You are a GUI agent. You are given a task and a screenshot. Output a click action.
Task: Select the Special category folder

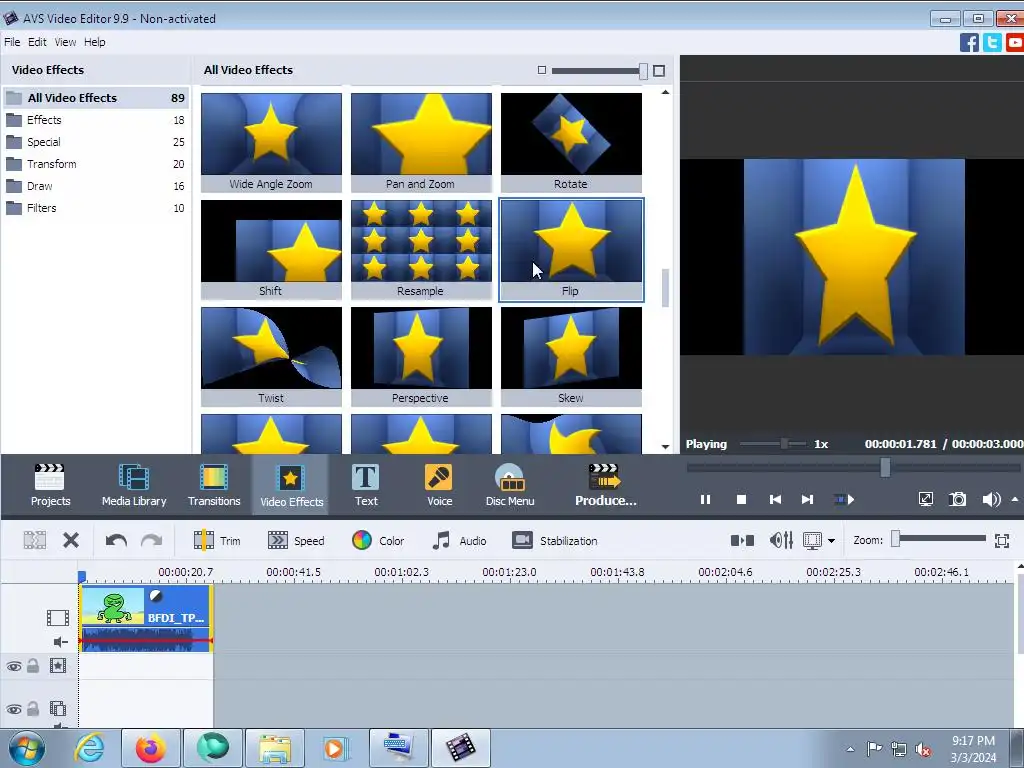(x=95, y=142)
